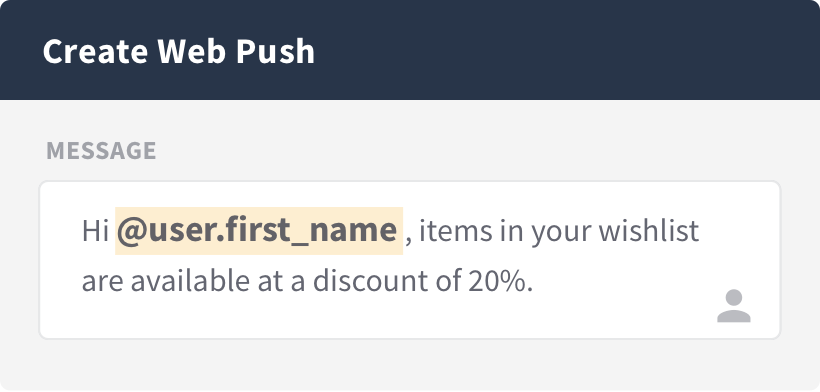
Task: Click the MESSAGE field label
Action: (x=101, y=151)
